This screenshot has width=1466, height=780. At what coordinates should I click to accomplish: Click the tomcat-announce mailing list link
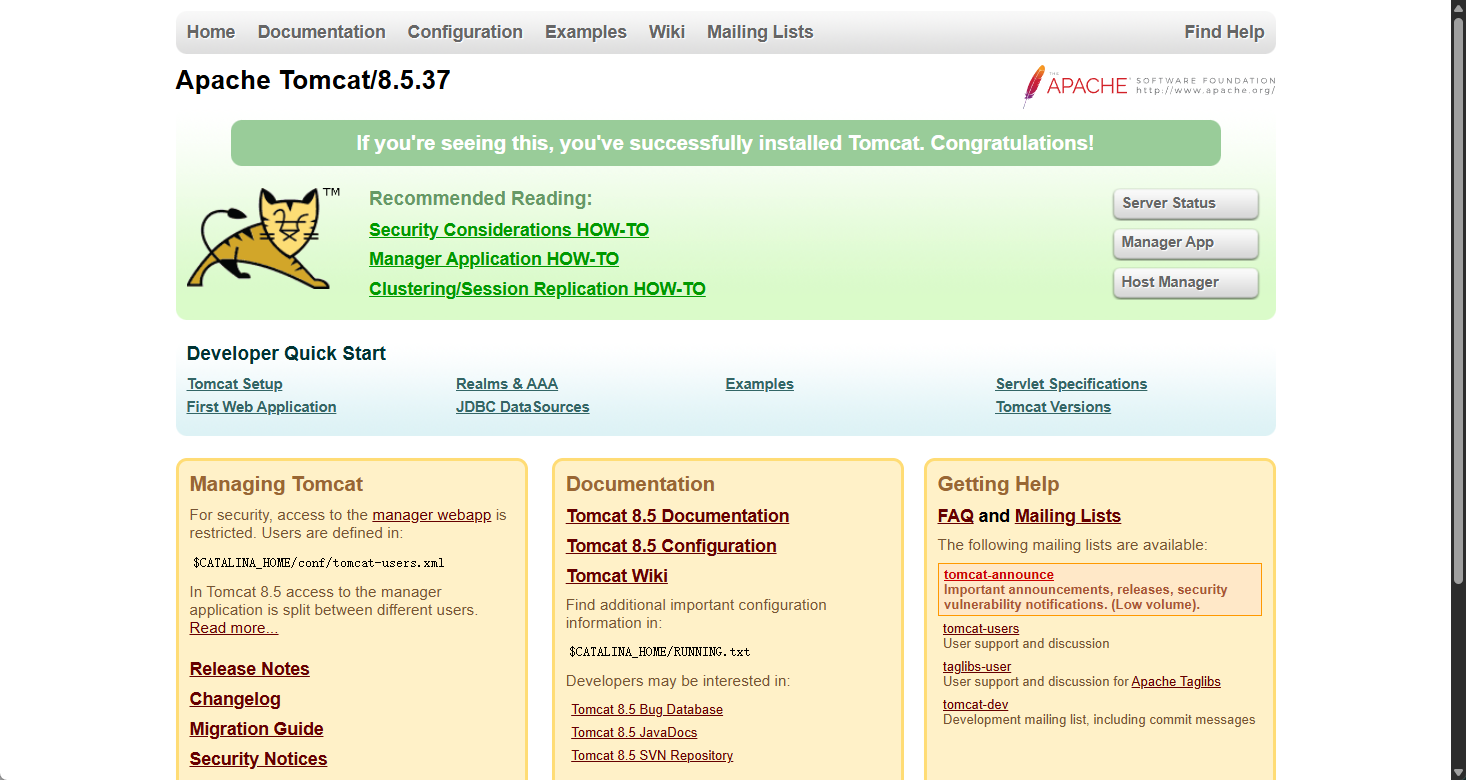[x=998, y=575]
